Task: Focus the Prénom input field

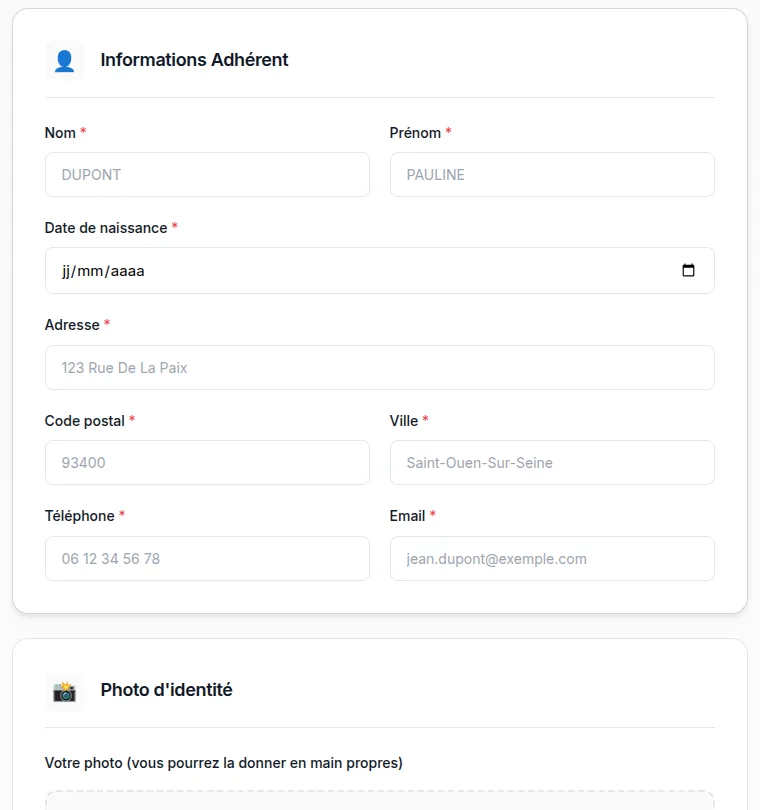Action: tap(552, 175)
